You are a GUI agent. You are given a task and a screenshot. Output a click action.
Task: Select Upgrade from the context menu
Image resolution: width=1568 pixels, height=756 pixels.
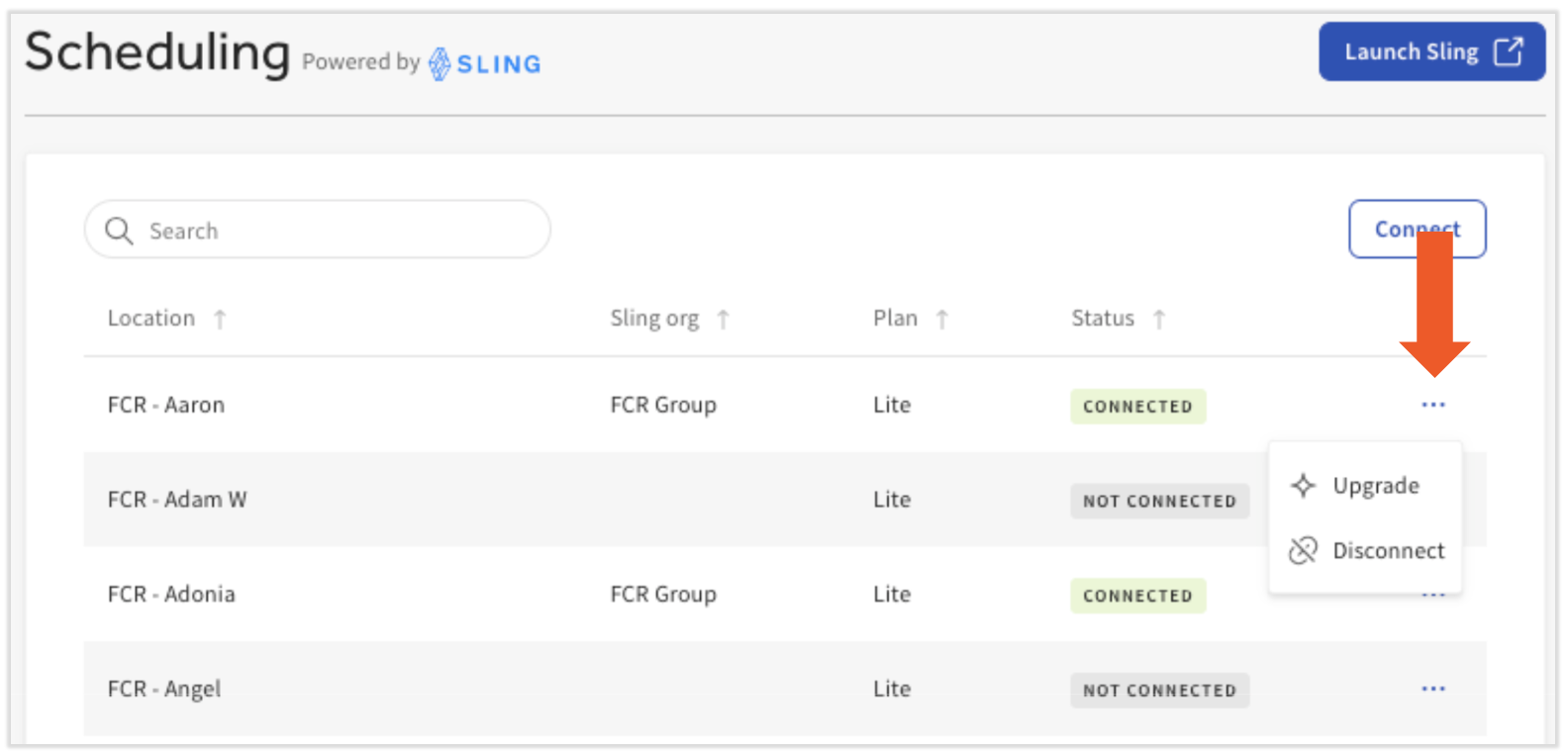[x=1375, y=486]
